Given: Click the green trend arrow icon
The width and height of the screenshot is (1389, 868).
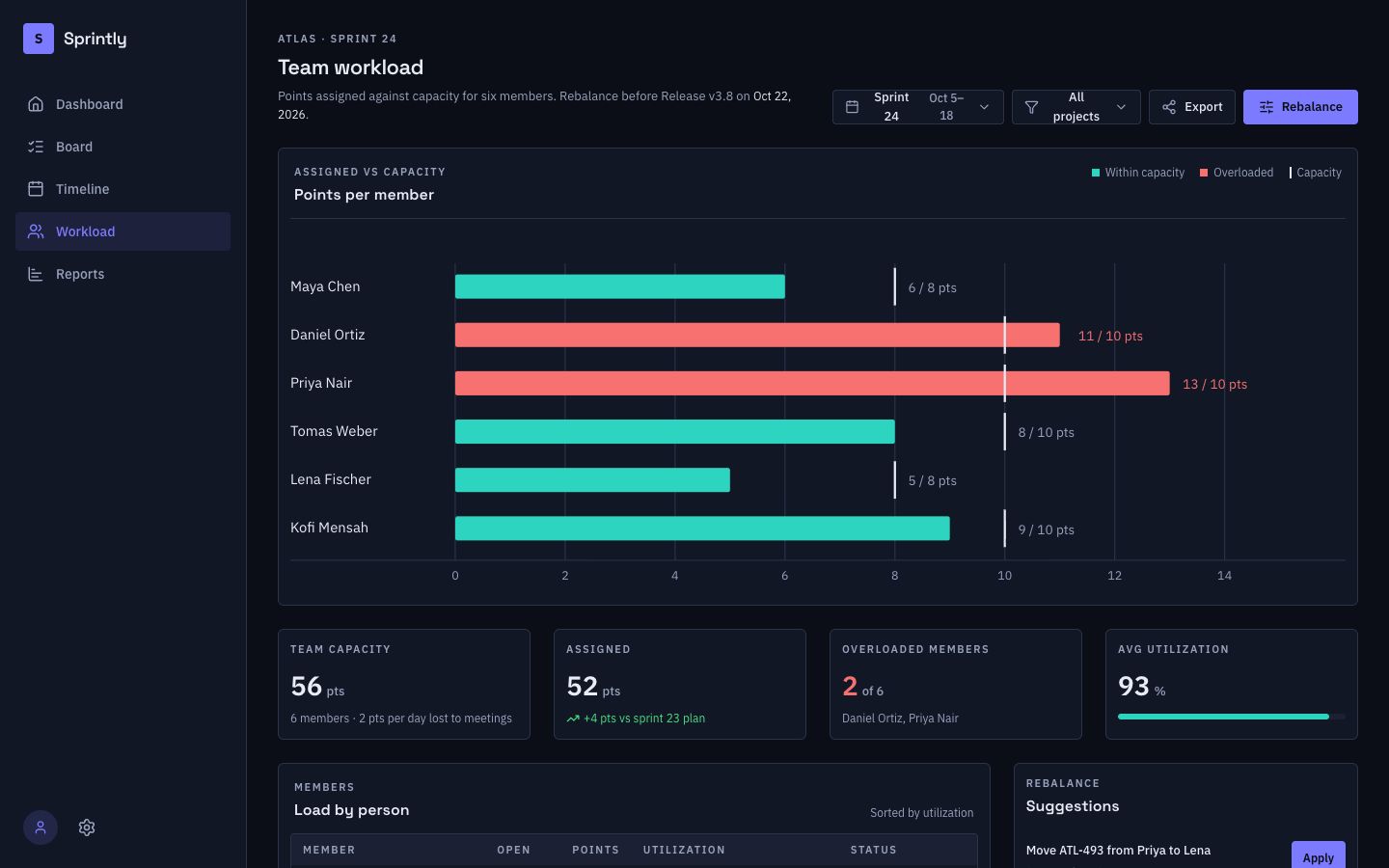Looking at the screenshot, I should pos(573,719).
